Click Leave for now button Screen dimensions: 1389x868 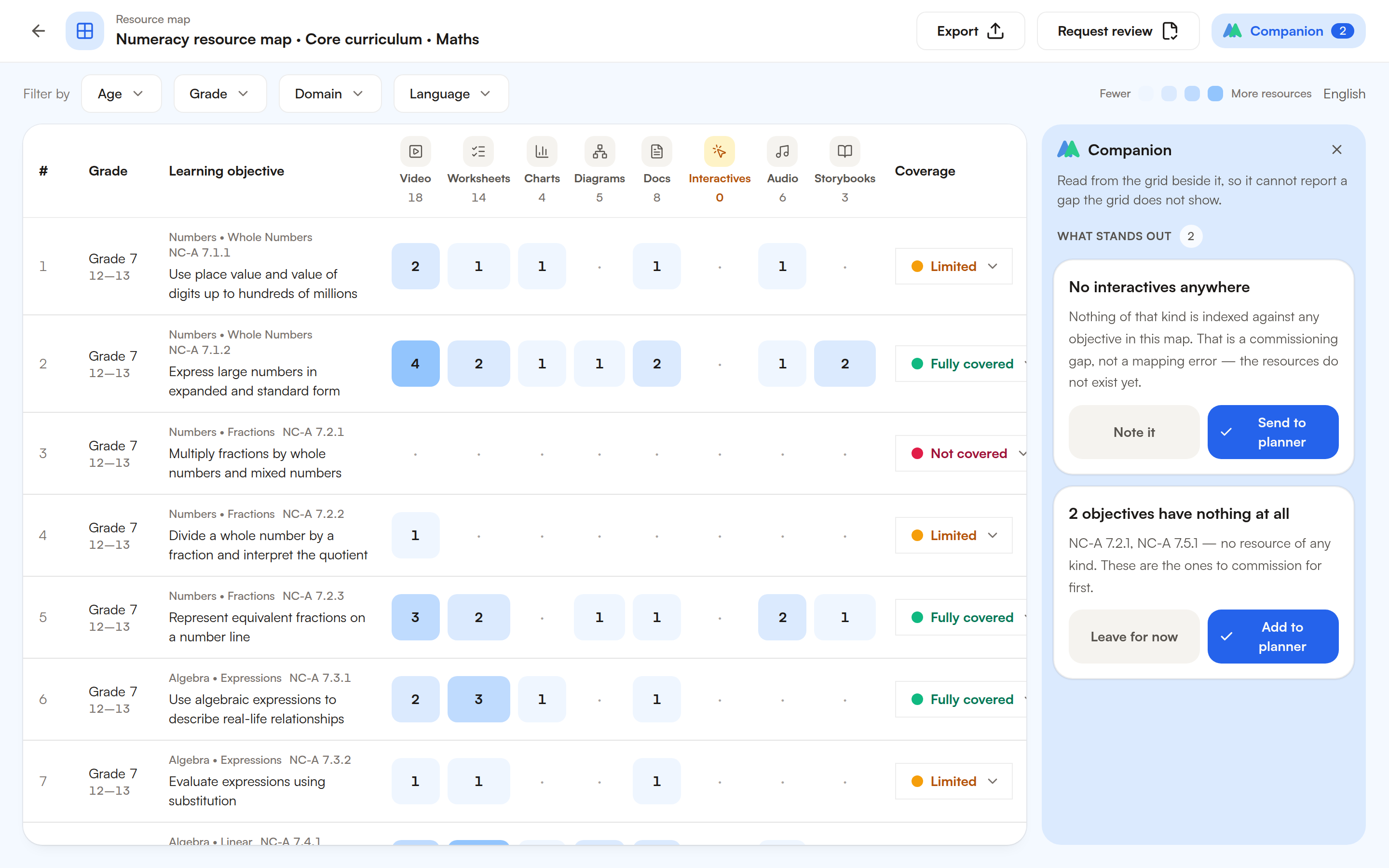[1134, 636]
